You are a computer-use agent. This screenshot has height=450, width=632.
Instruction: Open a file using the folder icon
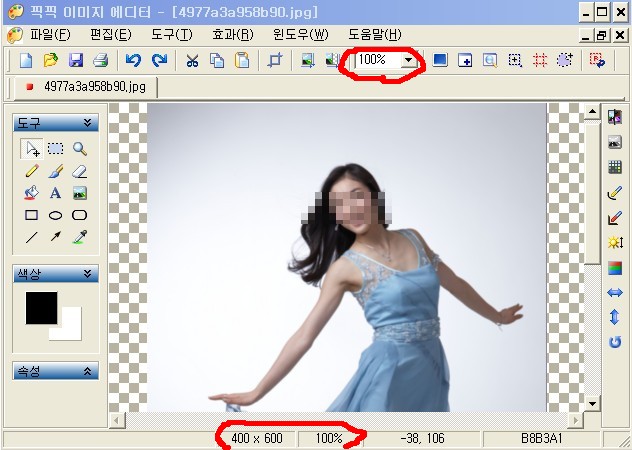coord(51,60)
